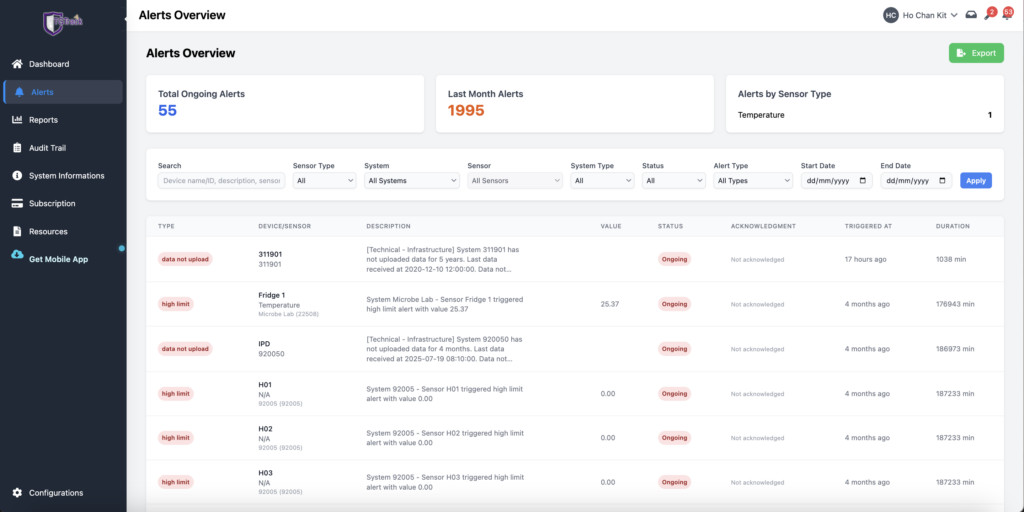Click the Configurations gear icon
Viewport: 1024px width, 512px height.
17,493
